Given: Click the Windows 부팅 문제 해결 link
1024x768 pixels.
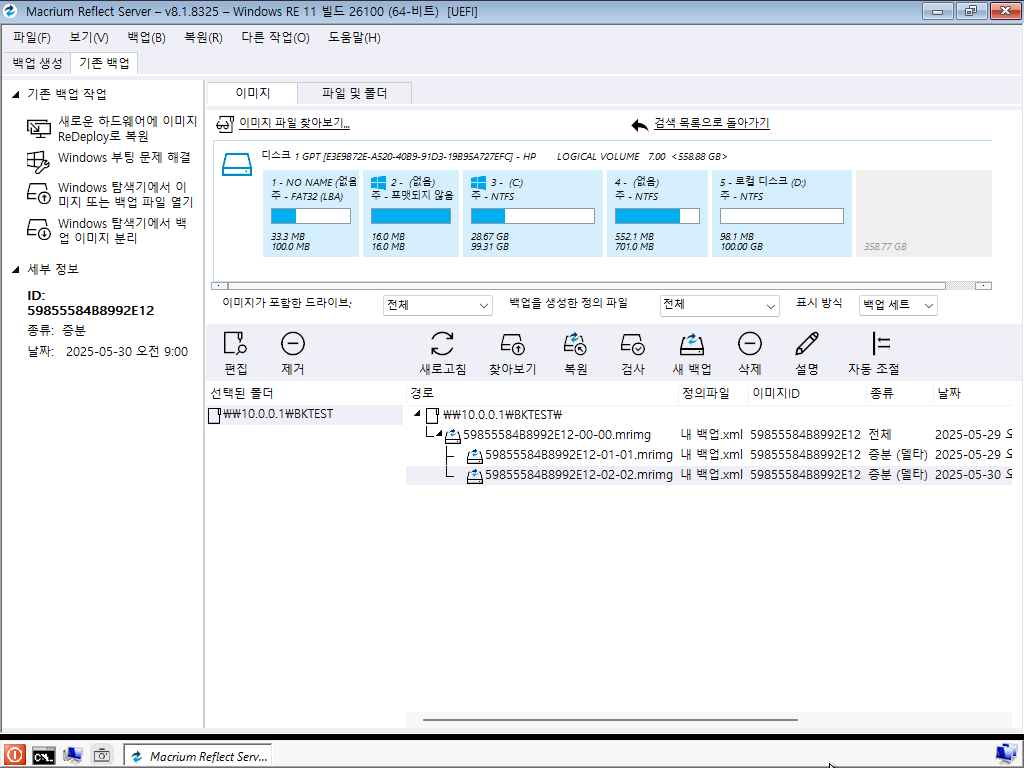Looking at the screenshot, I should pyautogui.click(x=124, y=157).
